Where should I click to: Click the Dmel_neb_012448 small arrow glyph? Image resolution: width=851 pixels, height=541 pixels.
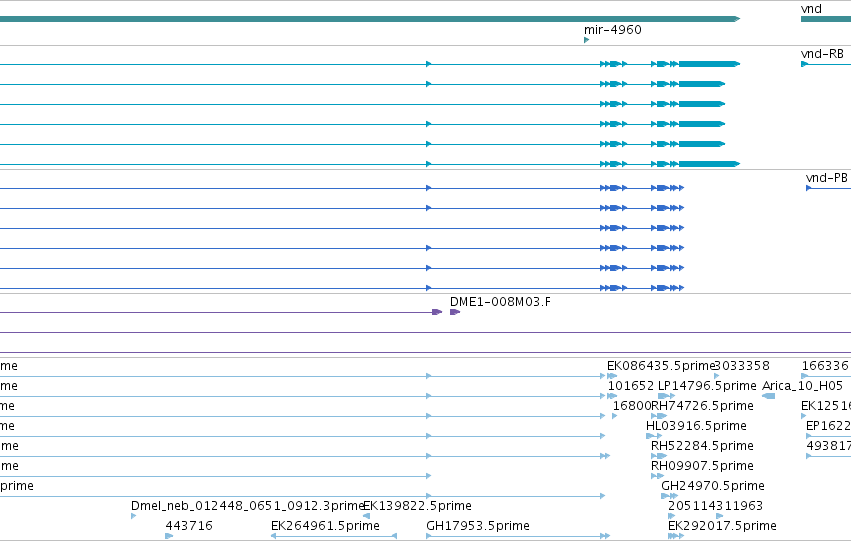134,516
